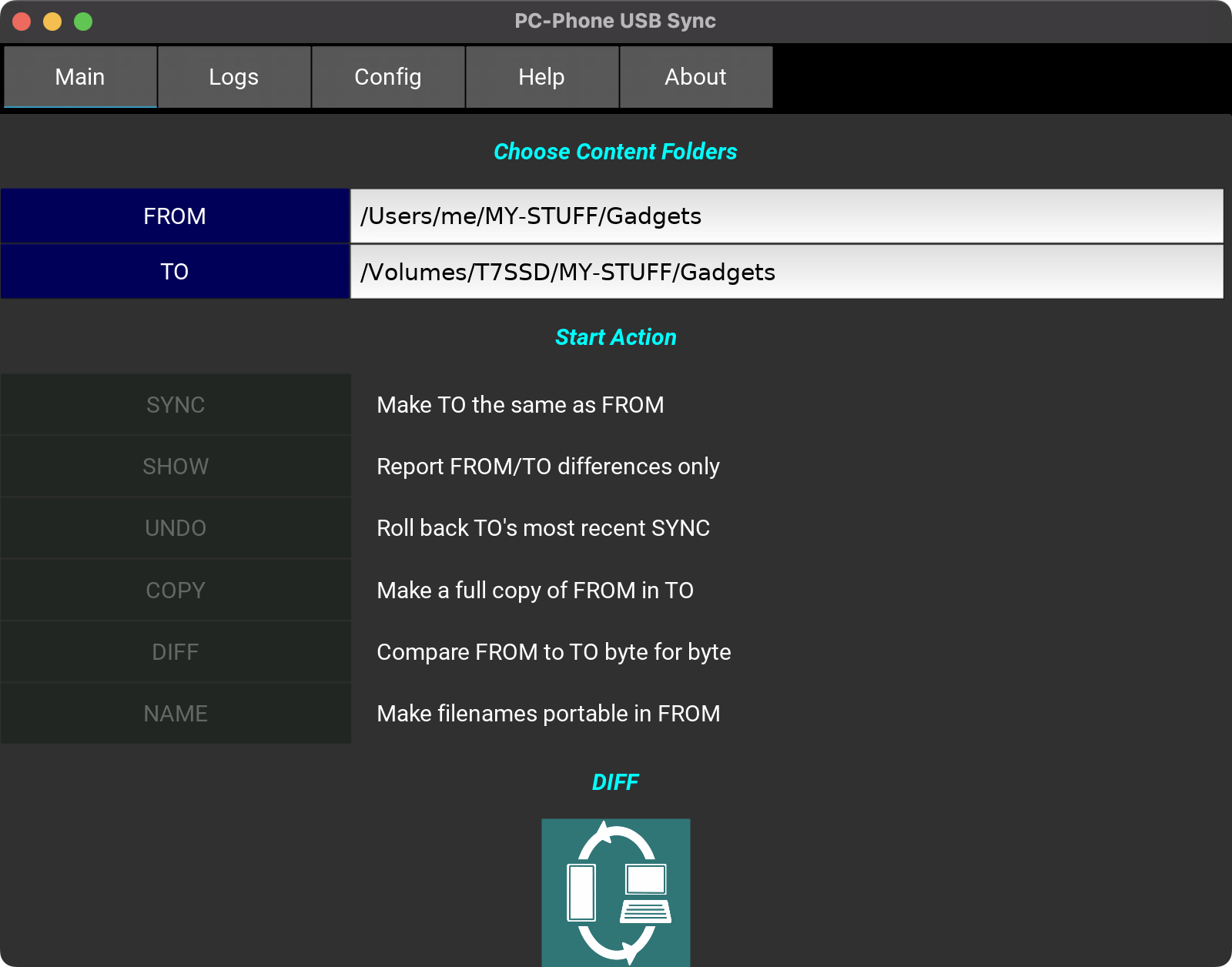The width and height of the screenshot is (1232, 967).
Task: Select the Help tab
Action: click(x=542, y=77)
